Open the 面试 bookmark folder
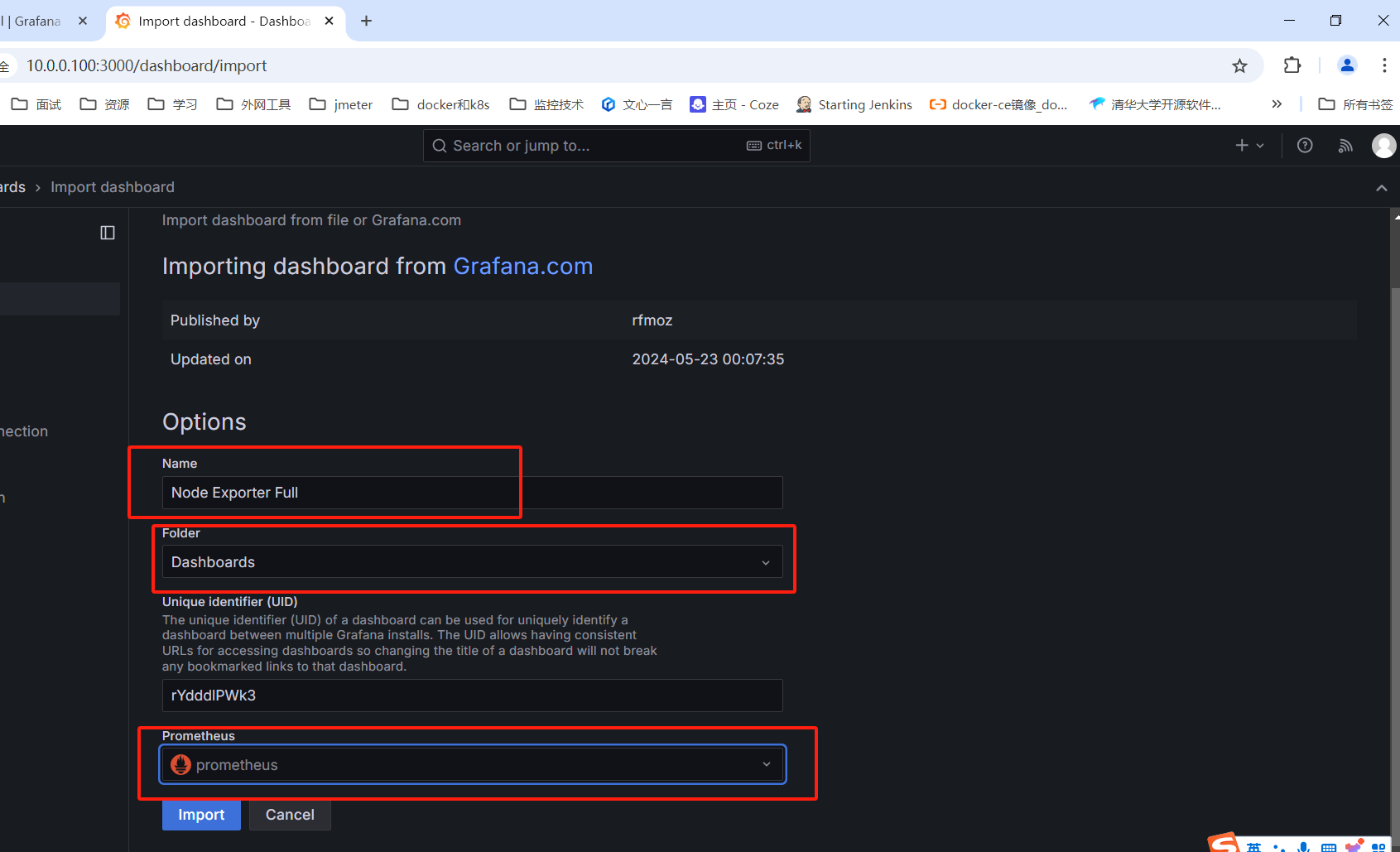1400x852 pixels. (x=37, y=104)
